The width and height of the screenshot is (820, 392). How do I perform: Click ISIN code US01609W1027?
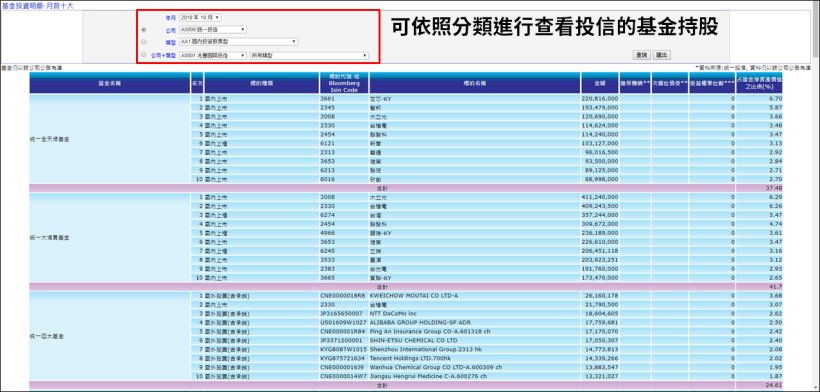coord(344,322)
